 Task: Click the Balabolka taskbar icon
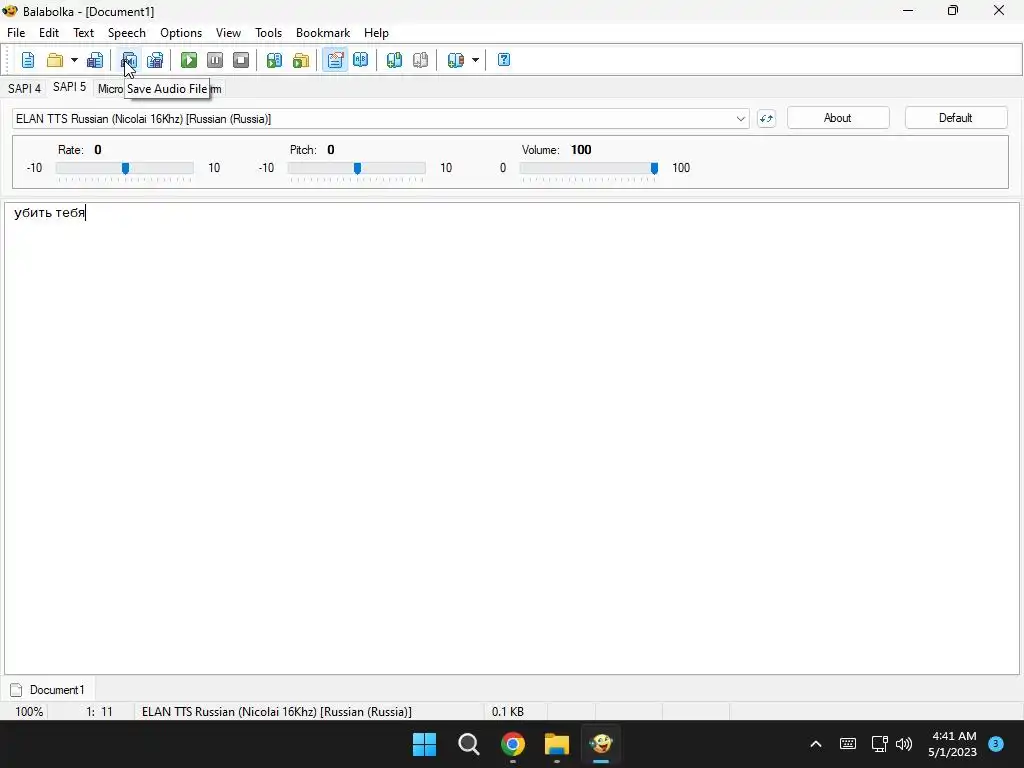point(601,744)
